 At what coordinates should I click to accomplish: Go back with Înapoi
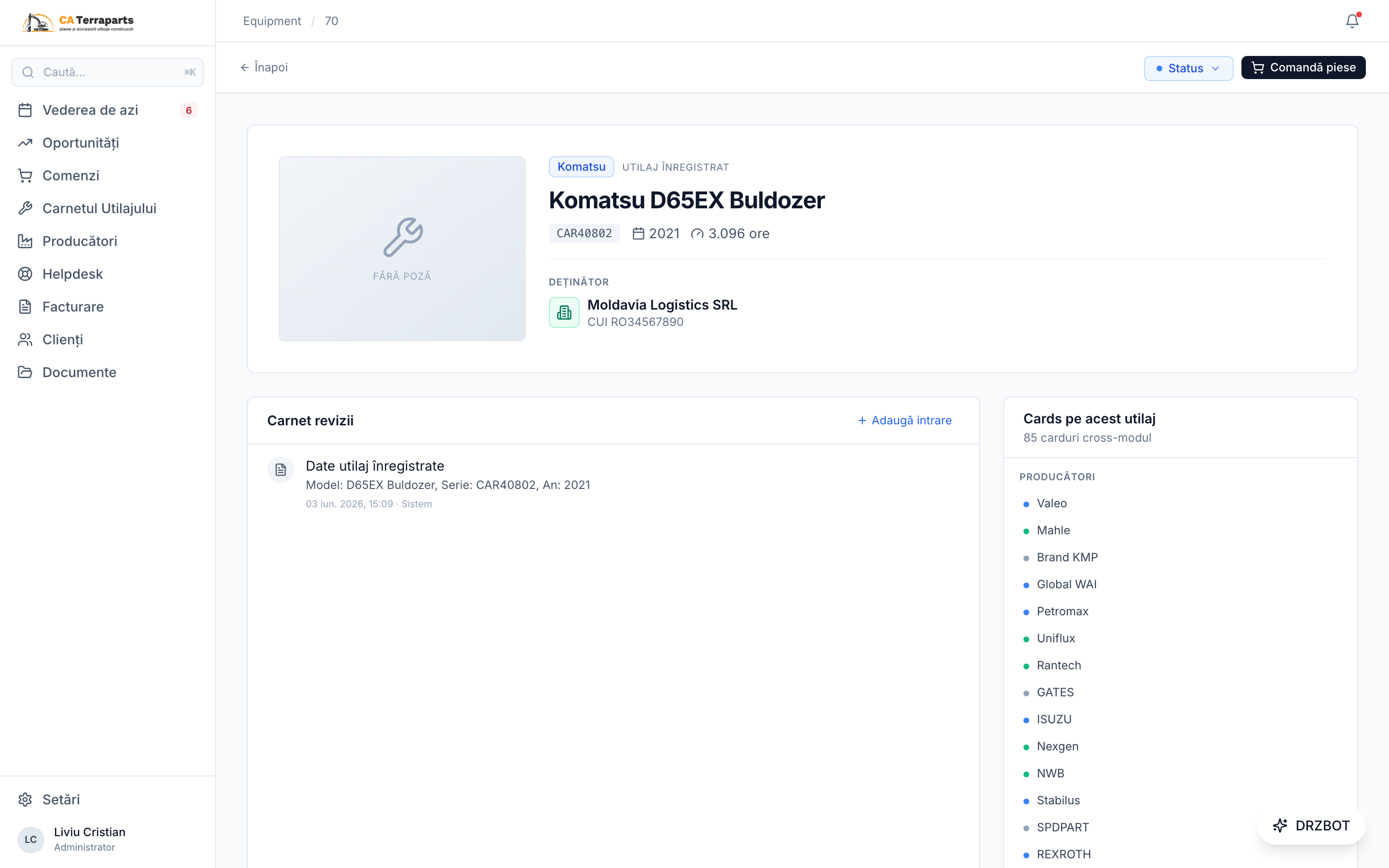(264, 68)
